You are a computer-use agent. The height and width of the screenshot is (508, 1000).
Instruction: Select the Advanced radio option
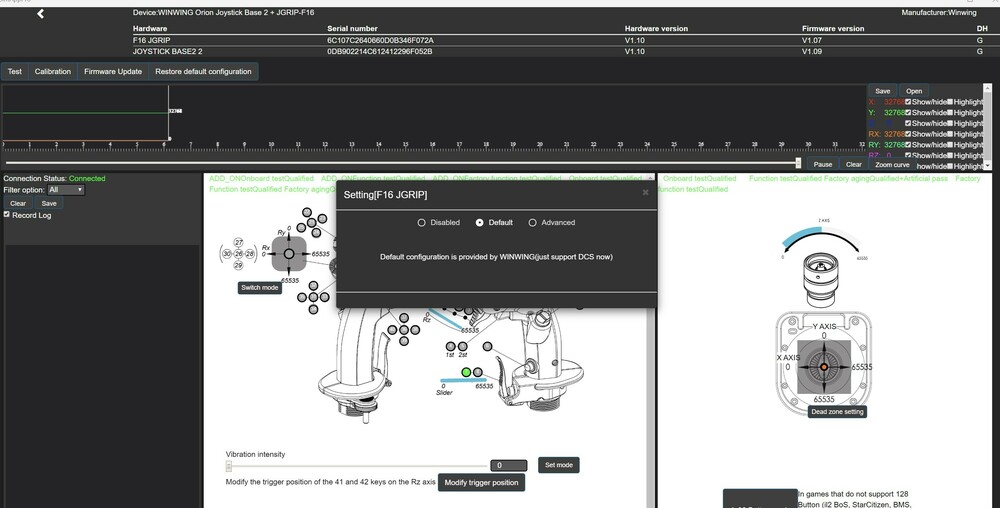click(533, 222)
